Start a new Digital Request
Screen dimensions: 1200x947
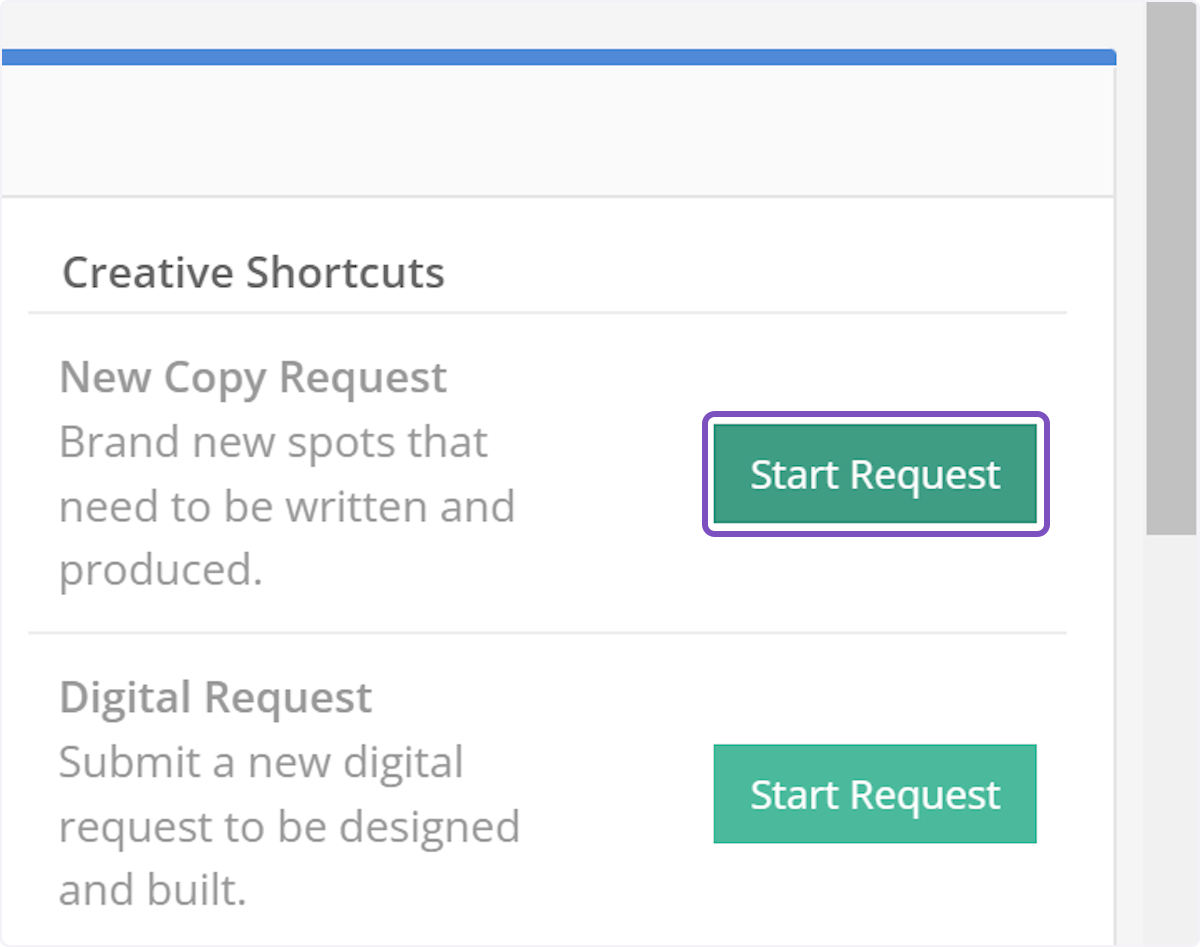[875, 794]
